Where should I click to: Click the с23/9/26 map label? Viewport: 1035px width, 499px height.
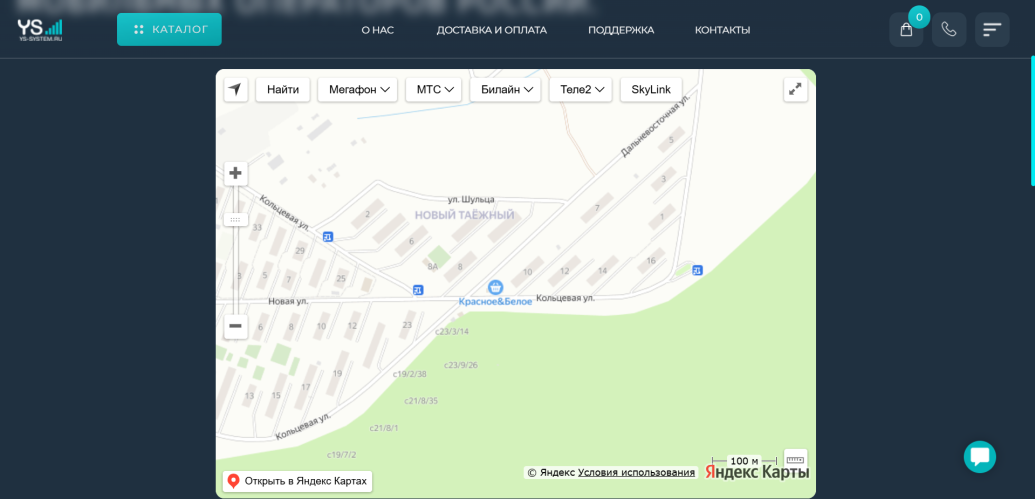coord(461,365)
